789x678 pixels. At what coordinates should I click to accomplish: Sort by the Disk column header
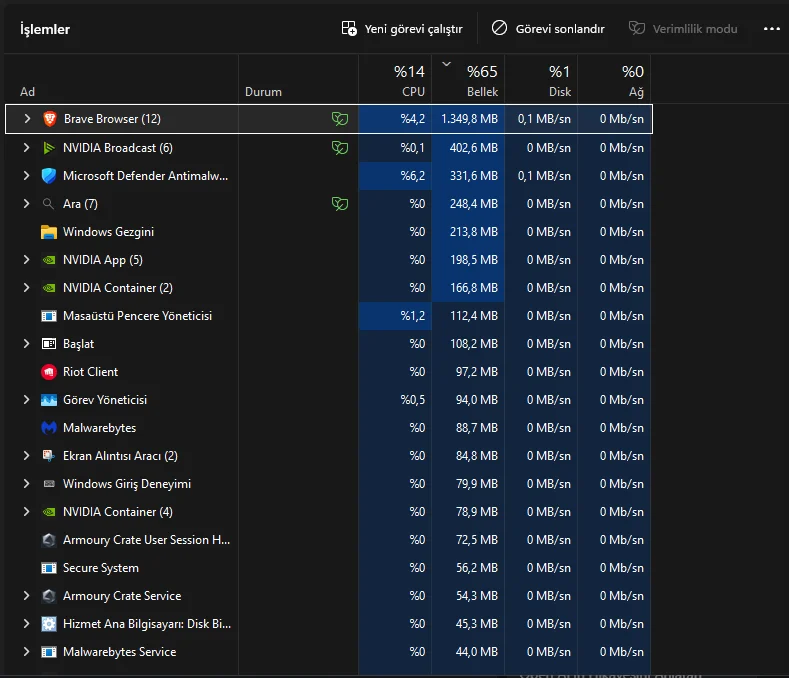[541, 79]
